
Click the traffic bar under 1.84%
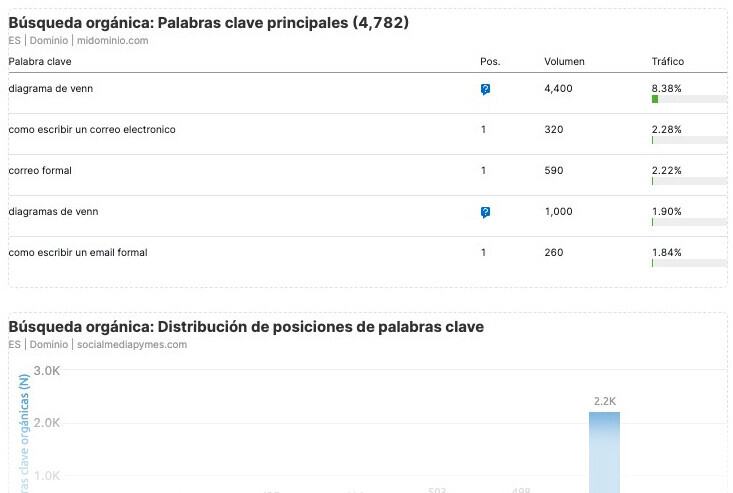(688, 263)
